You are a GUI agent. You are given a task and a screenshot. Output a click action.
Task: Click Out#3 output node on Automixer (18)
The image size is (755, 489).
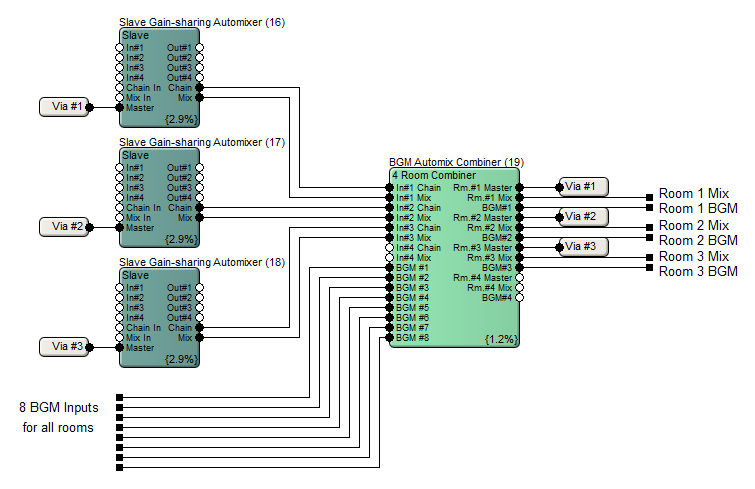199,308
